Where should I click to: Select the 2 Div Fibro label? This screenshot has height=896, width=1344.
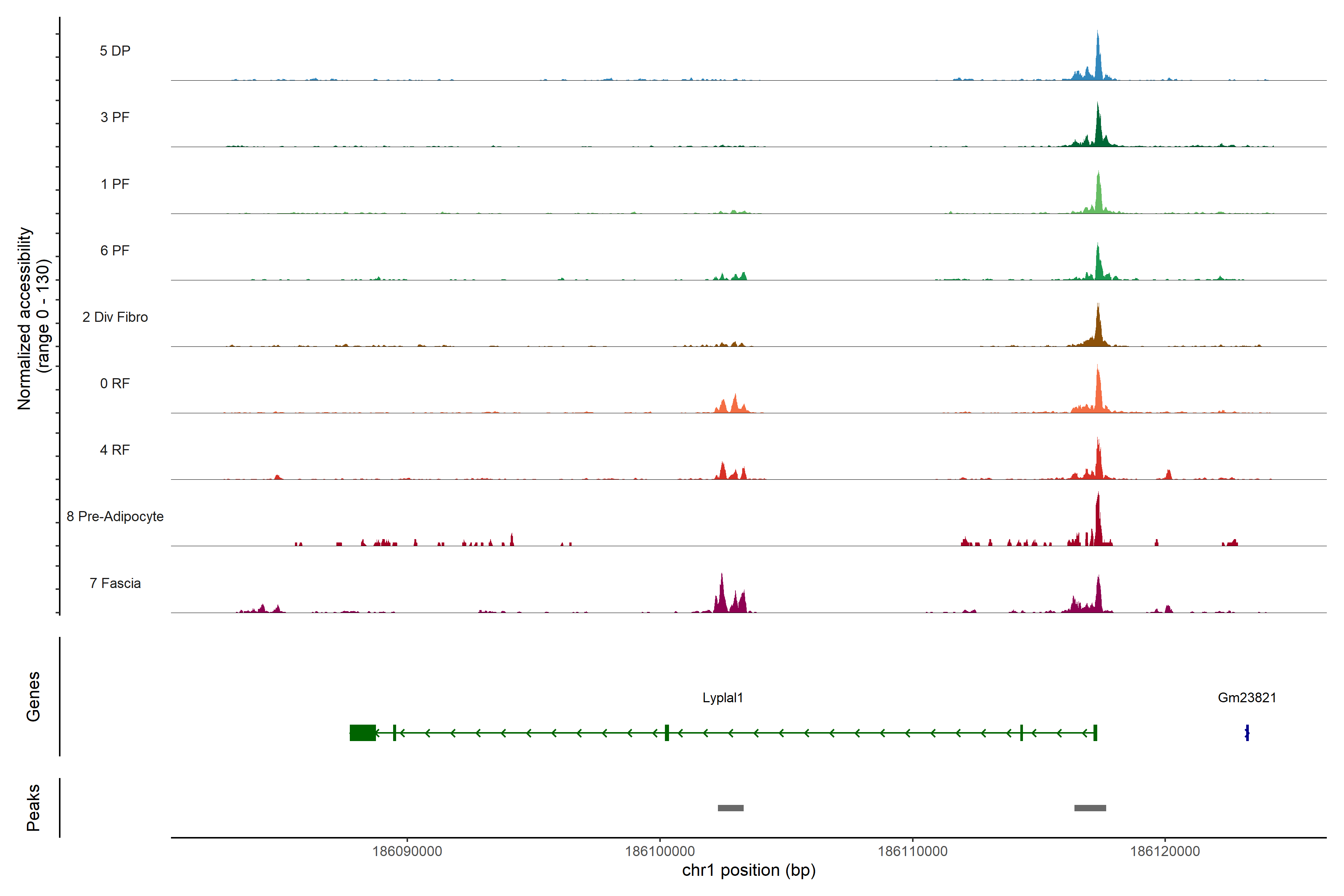click(x=115, y=317)
